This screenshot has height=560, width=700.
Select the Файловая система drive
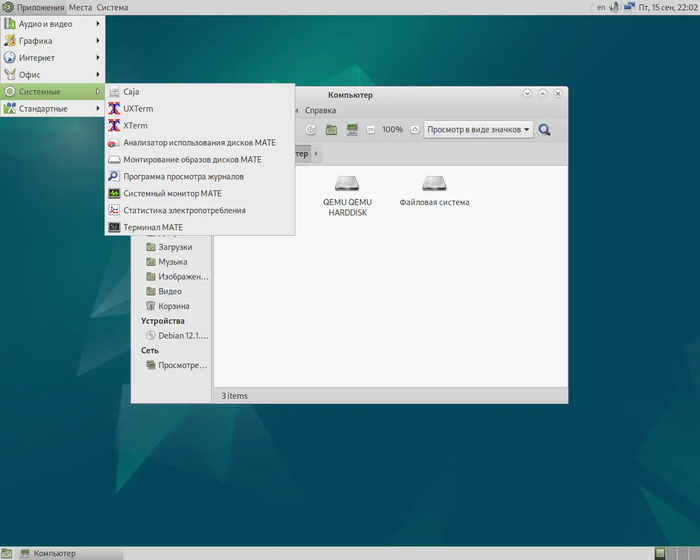click(434, 191)
